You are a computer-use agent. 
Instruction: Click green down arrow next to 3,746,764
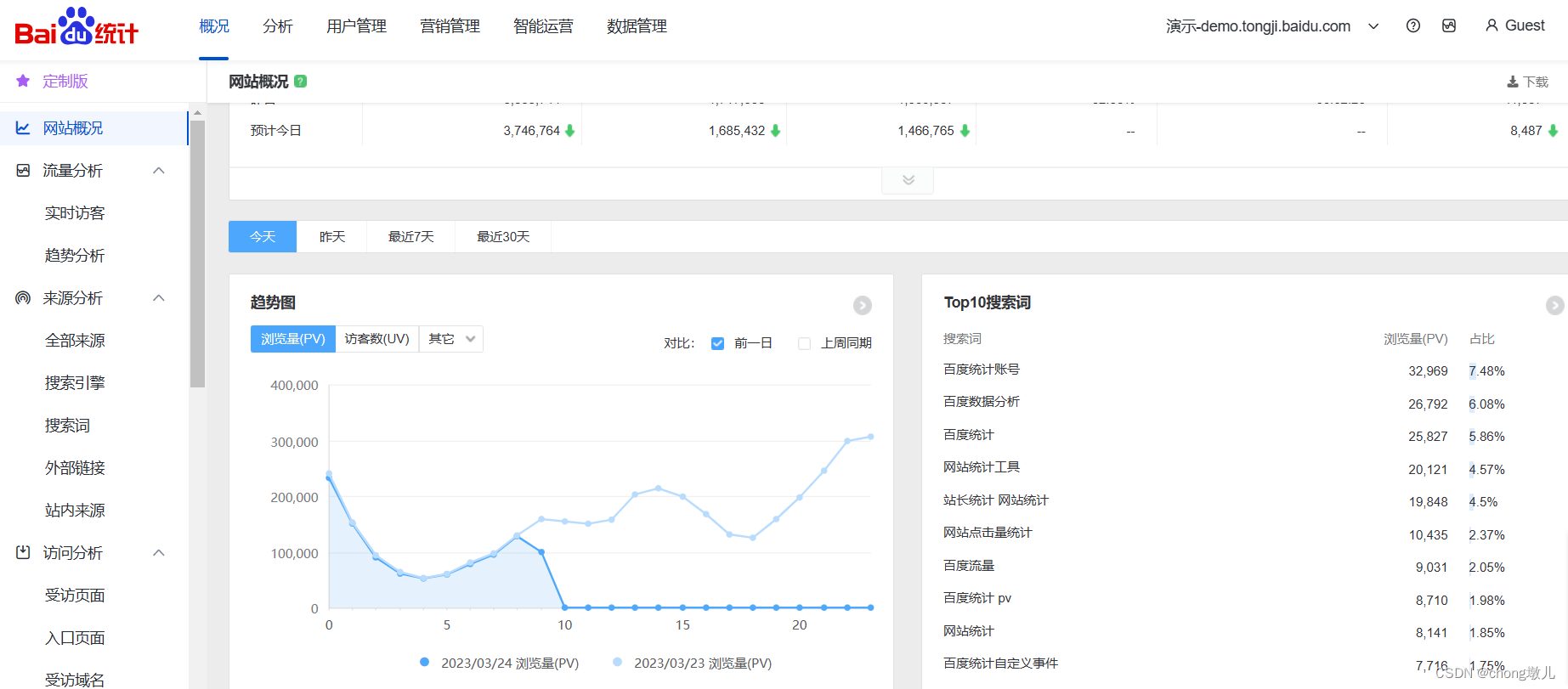pos(570,131)
